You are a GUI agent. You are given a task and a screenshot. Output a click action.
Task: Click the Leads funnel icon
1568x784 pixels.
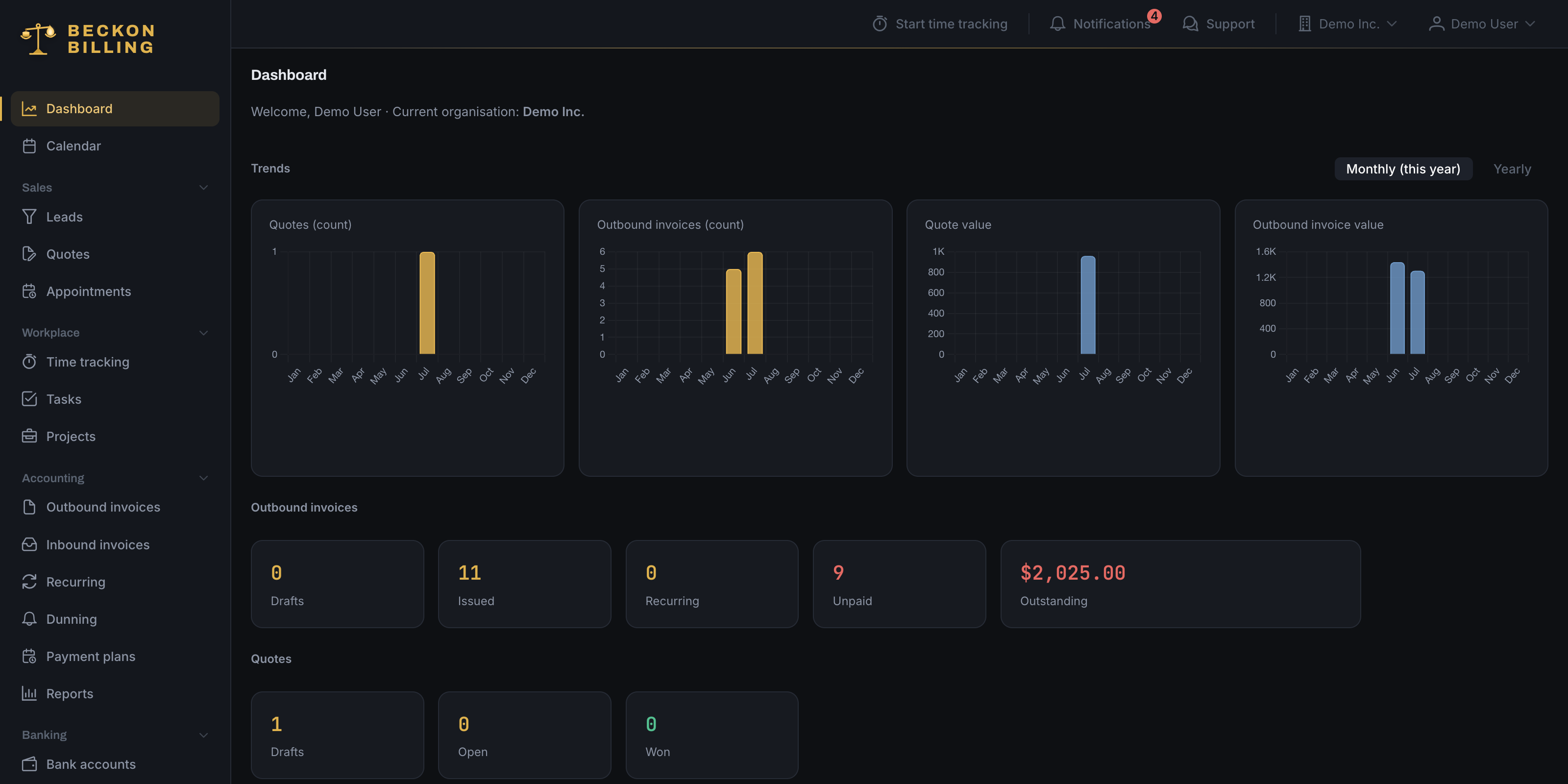point(29,217)
